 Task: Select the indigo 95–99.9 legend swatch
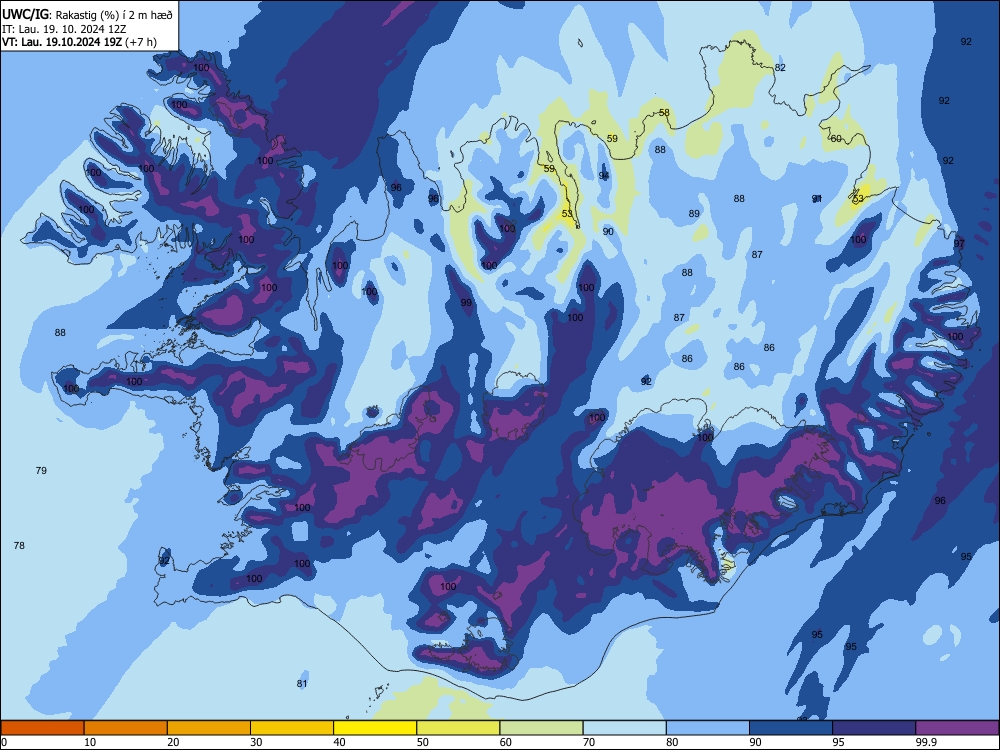pyautogui.click(x=874, y=728)
